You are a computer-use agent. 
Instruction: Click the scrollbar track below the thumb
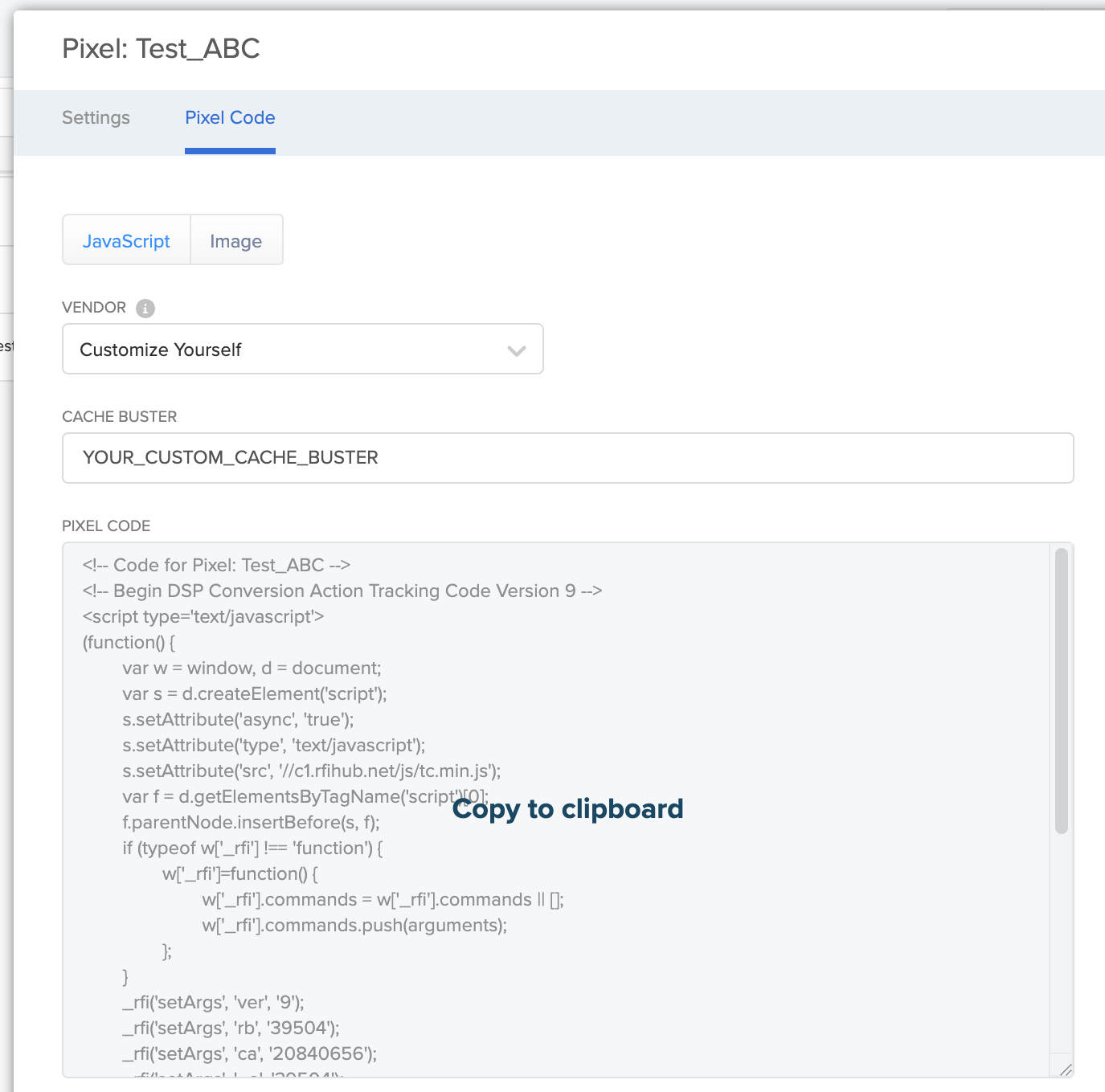[1061, 948]
